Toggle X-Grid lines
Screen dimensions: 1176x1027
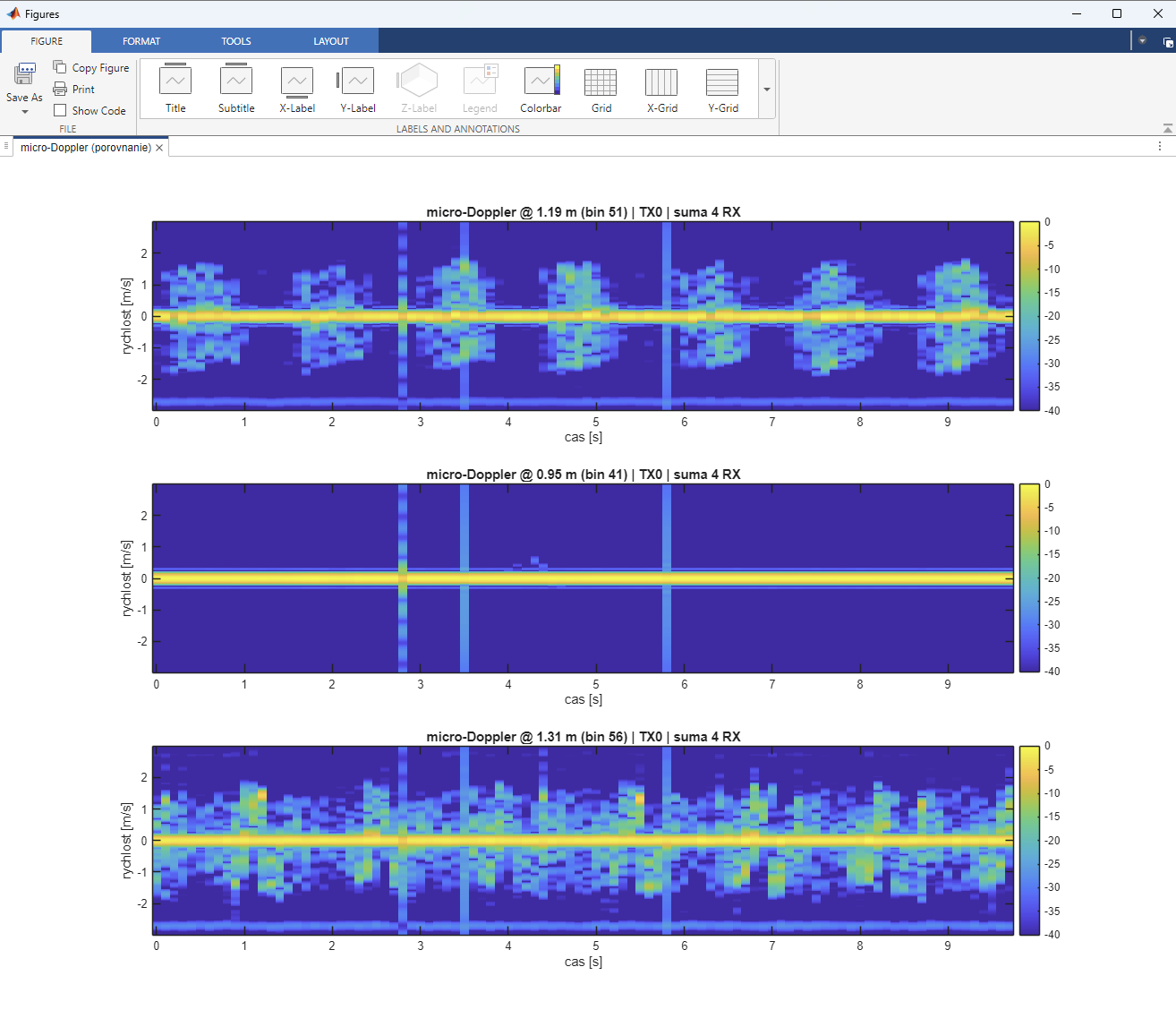(x=662, y=89)
